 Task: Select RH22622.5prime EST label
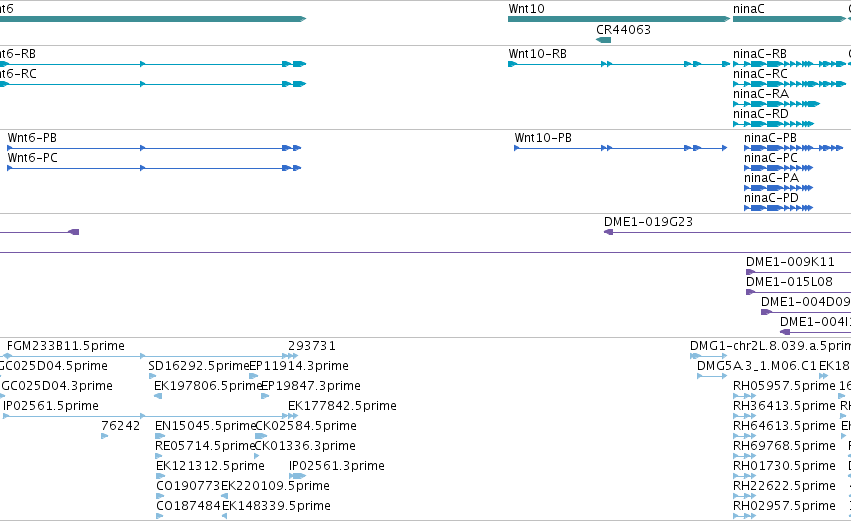[x=784, y=487]
